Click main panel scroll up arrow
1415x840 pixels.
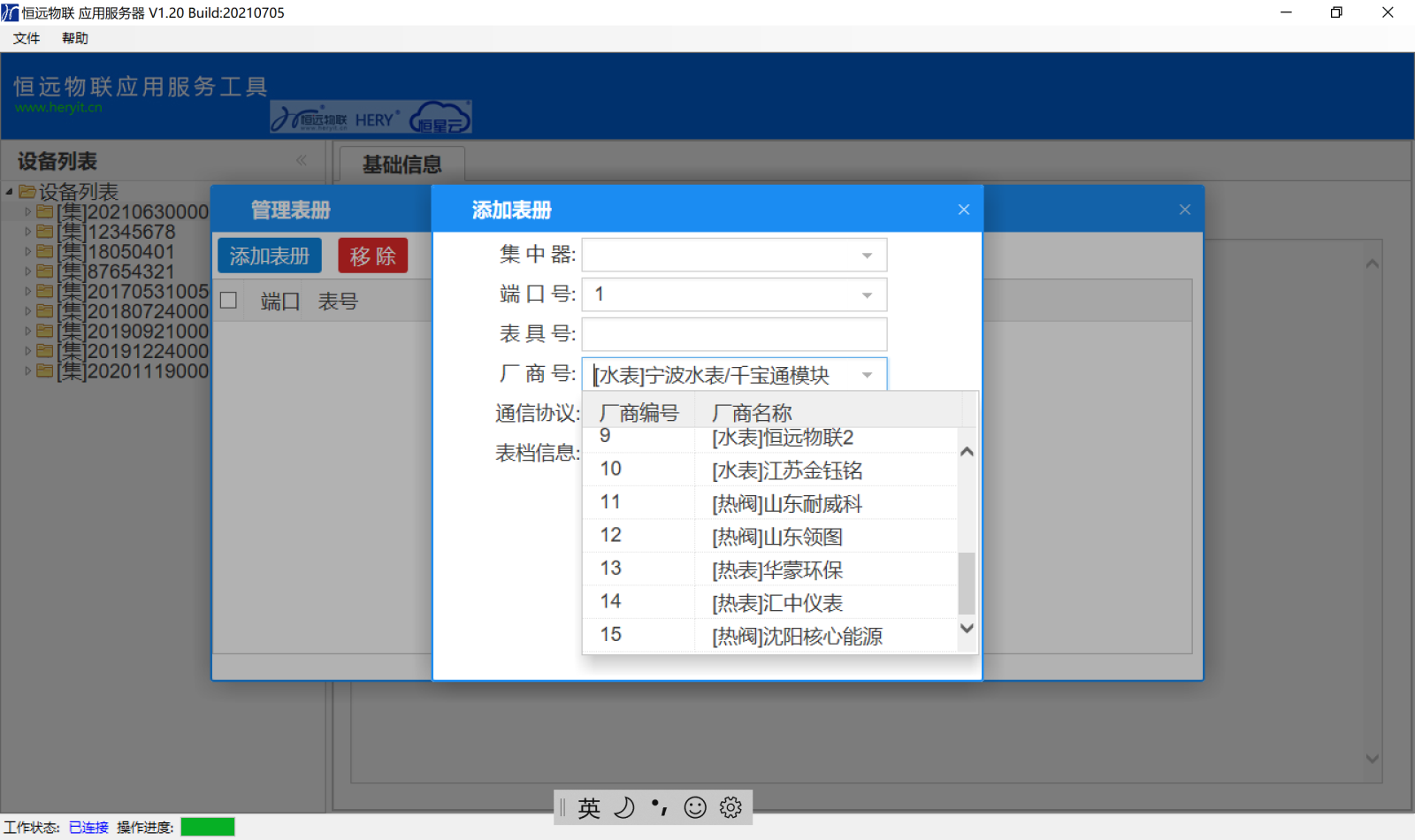tap(1372, 263)
